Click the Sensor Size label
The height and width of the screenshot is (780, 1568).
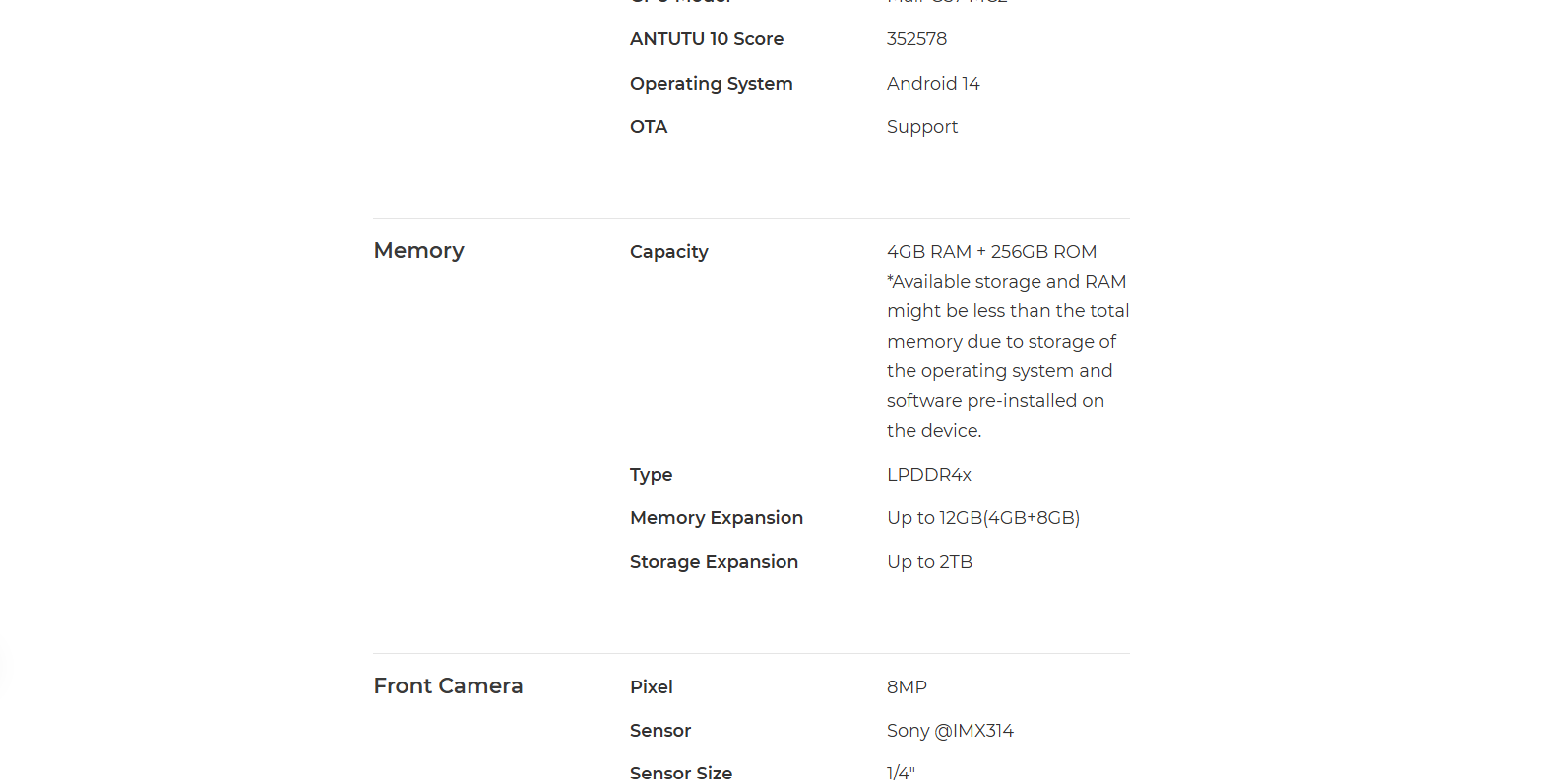(681, 772)
